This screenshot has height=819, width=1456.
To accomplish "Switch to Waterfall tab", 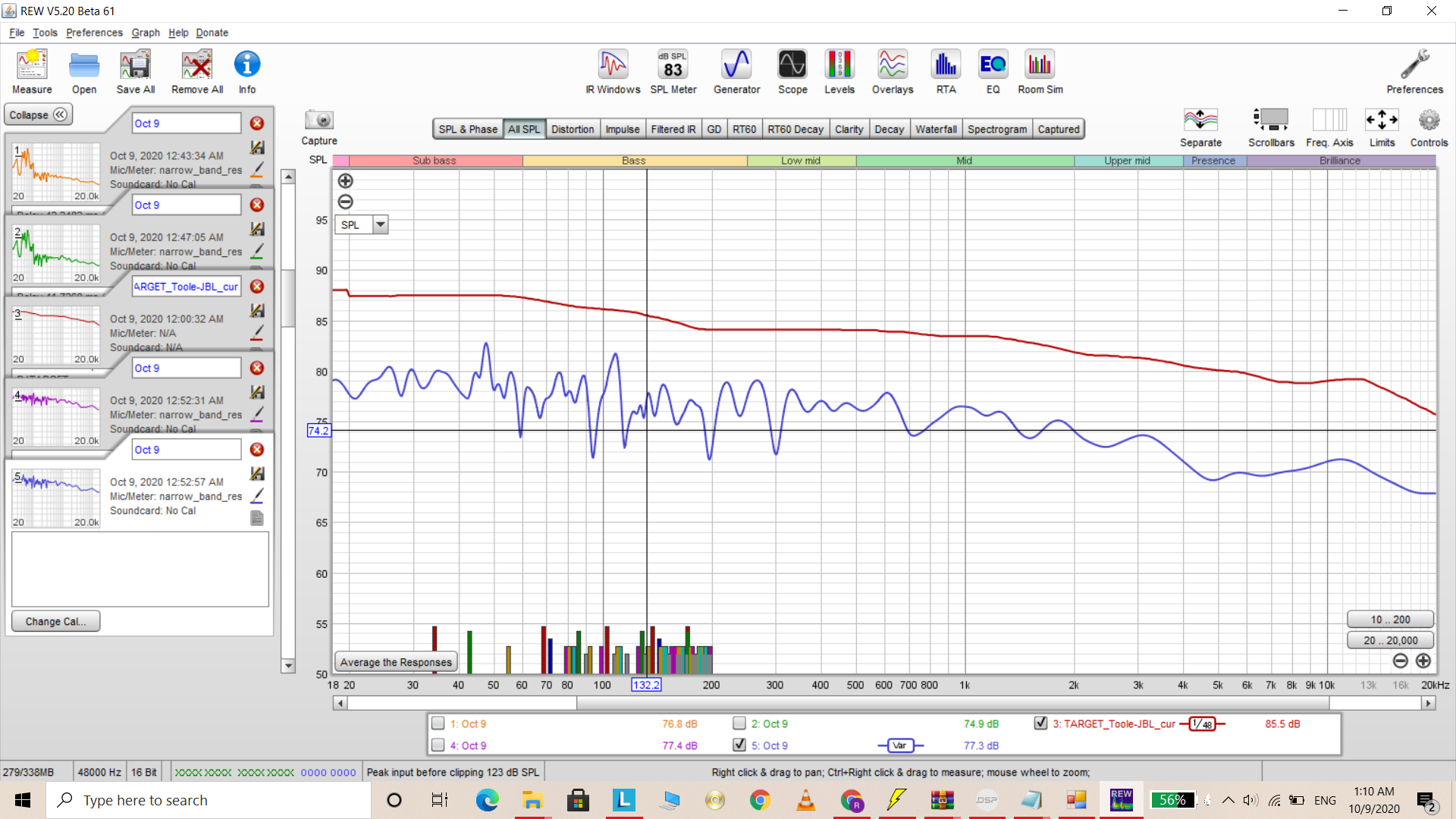I will coord(936,130).
